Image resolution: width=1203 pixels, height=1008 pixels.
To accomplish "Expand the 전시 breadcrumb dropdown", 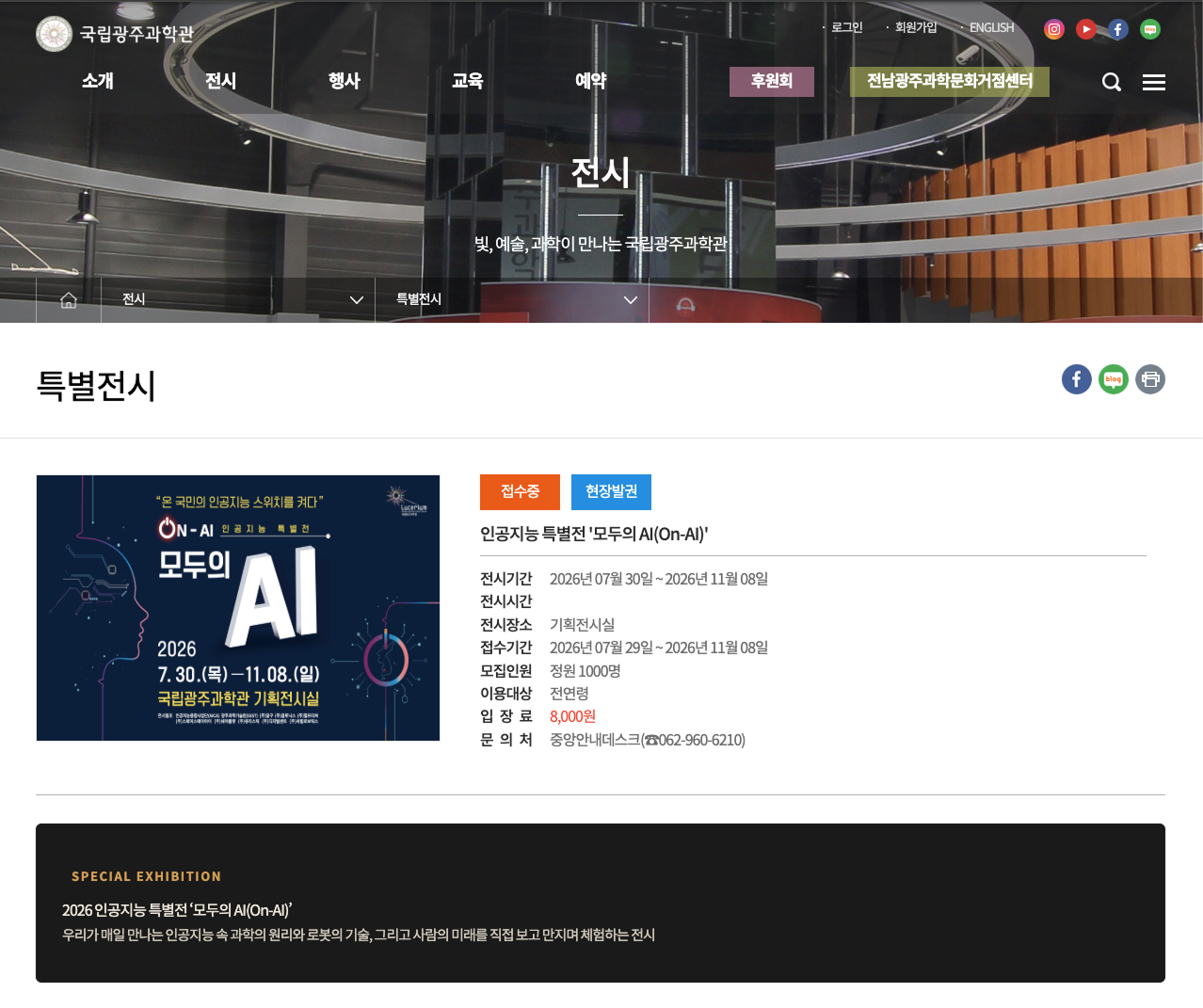I will [238, 300].
